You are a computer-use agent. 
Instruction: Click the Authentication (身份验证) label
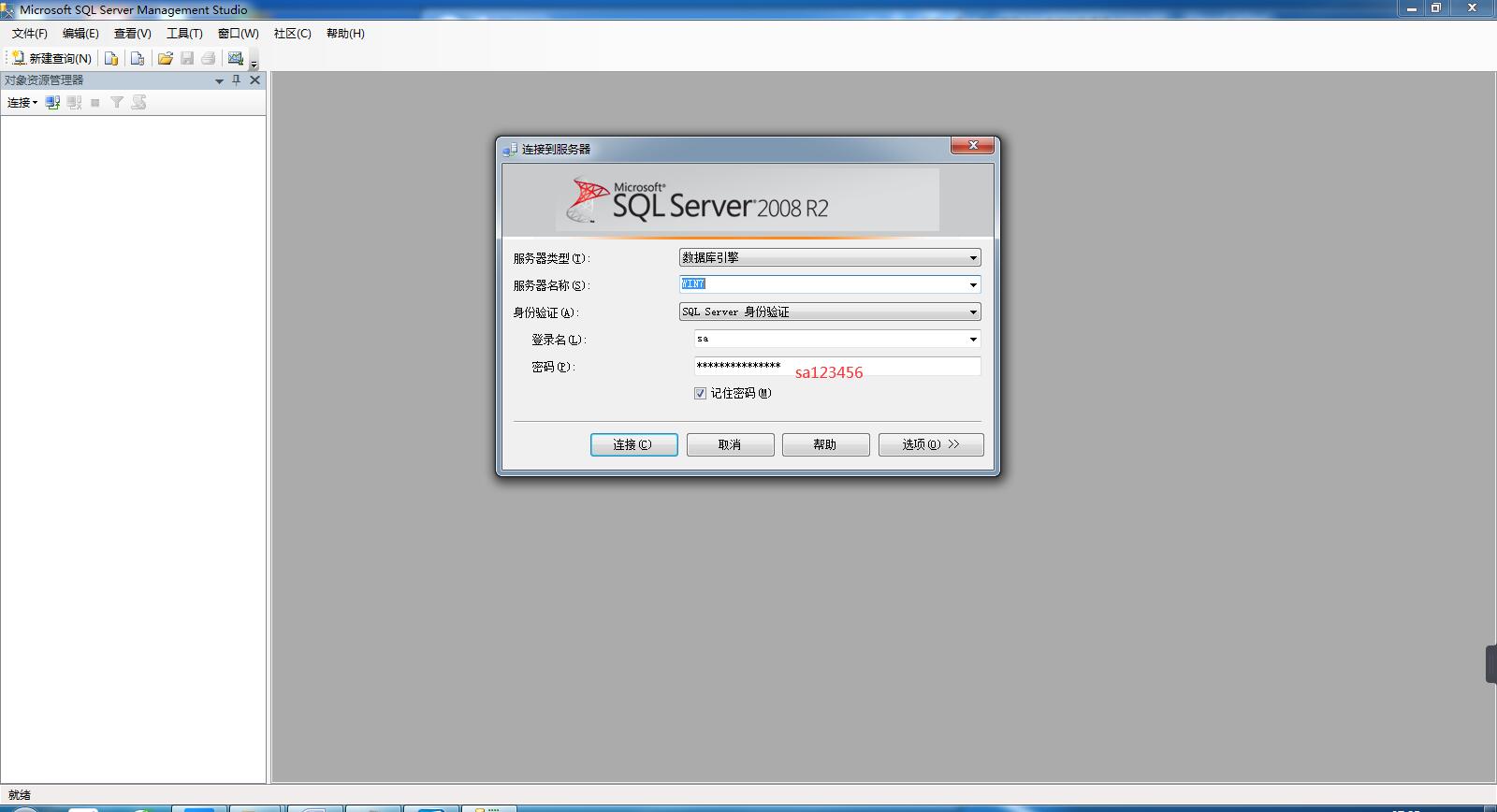point(545,312)
